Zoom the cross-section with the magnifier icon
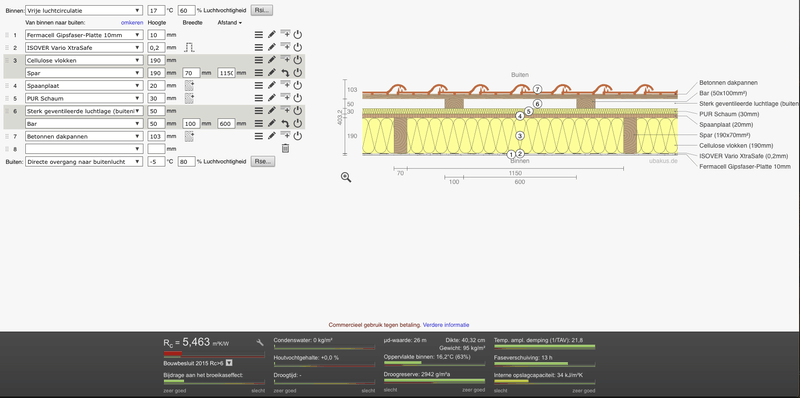Image resolution: width=800 pixels, height=398 pixels. (x=346, y=177)
